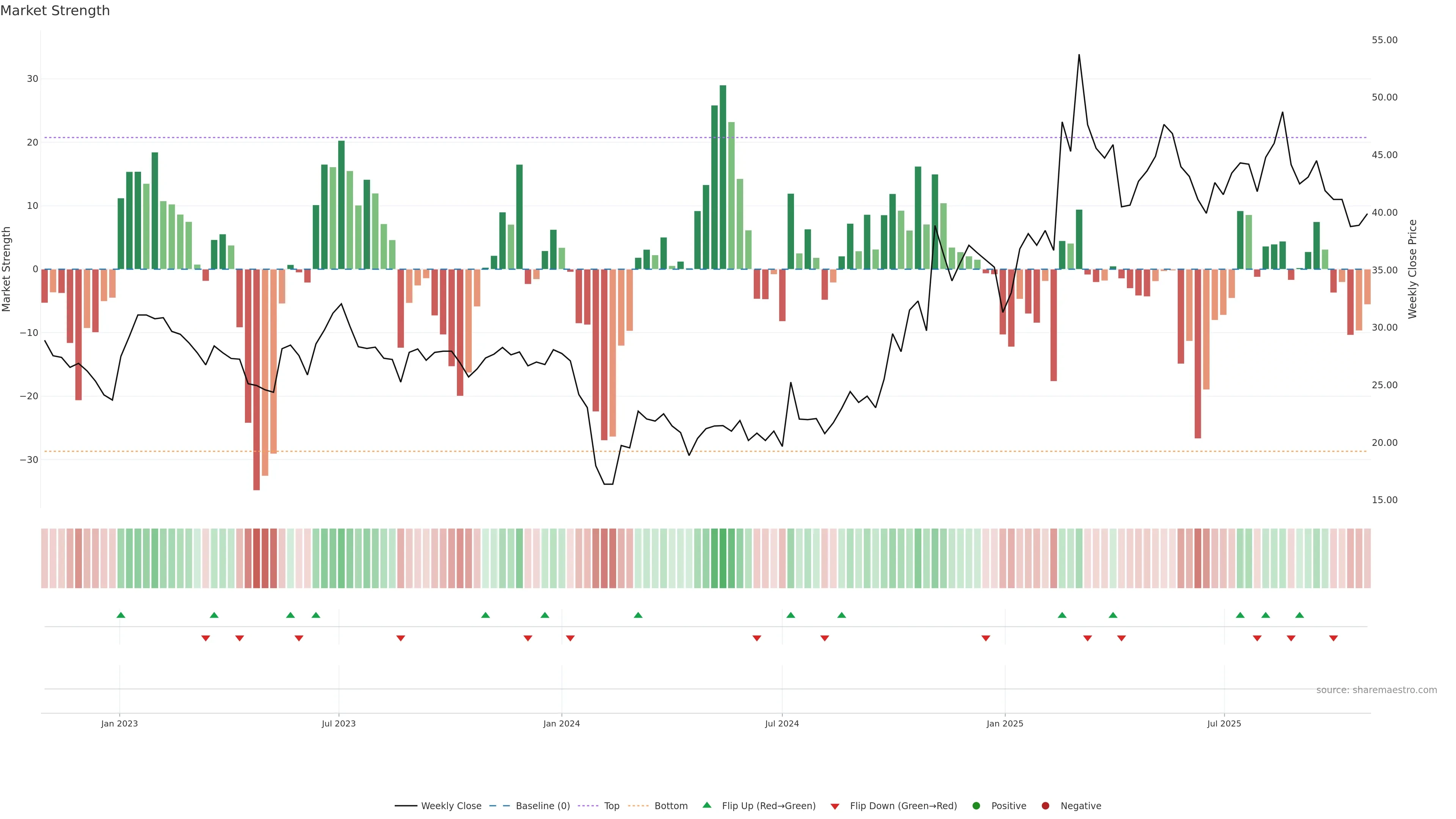Click Flip Up green triangle legend icon
1456x819 pixels.
coord(706,805)
